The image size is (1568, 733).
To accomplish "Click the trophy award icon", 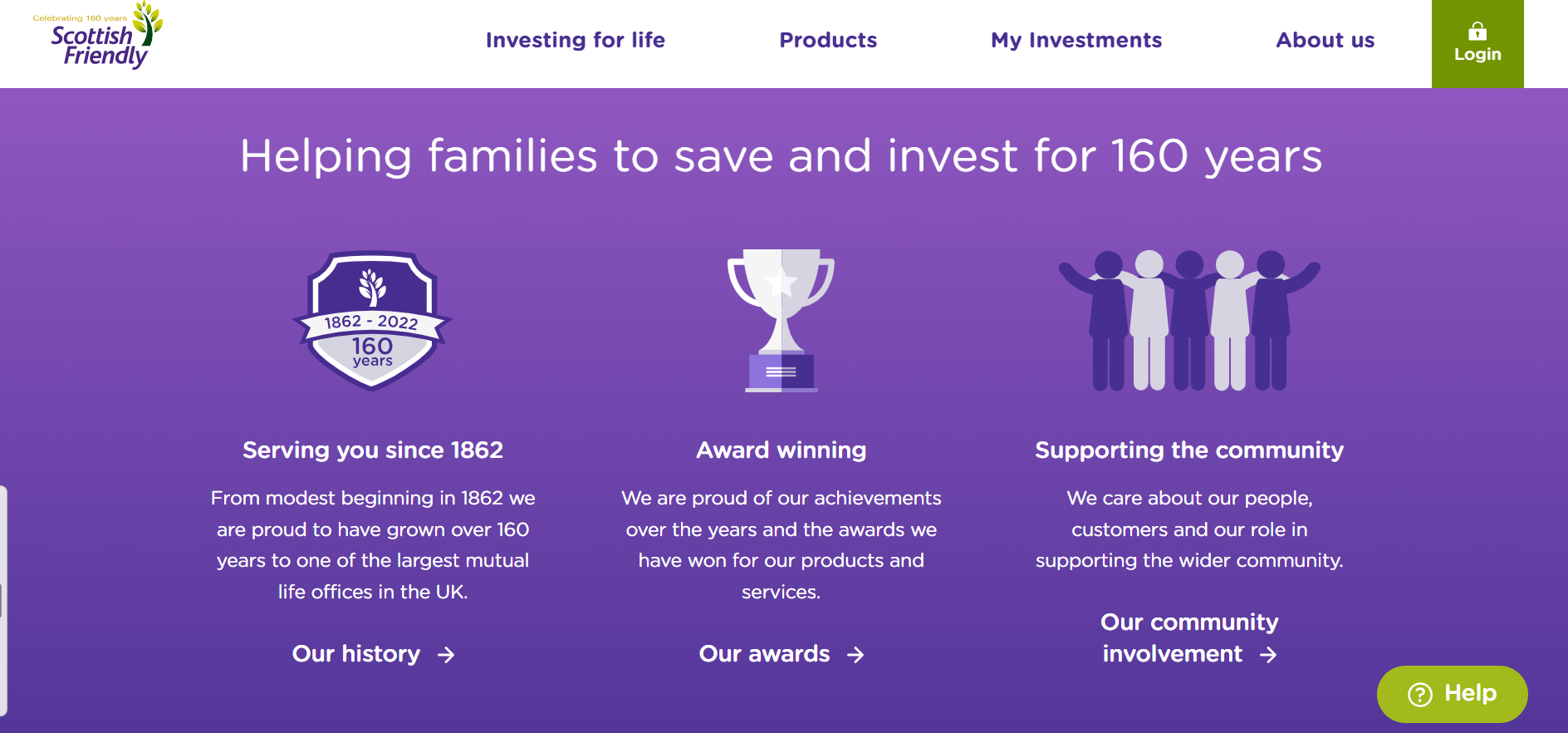I will (x=781, y=321).
